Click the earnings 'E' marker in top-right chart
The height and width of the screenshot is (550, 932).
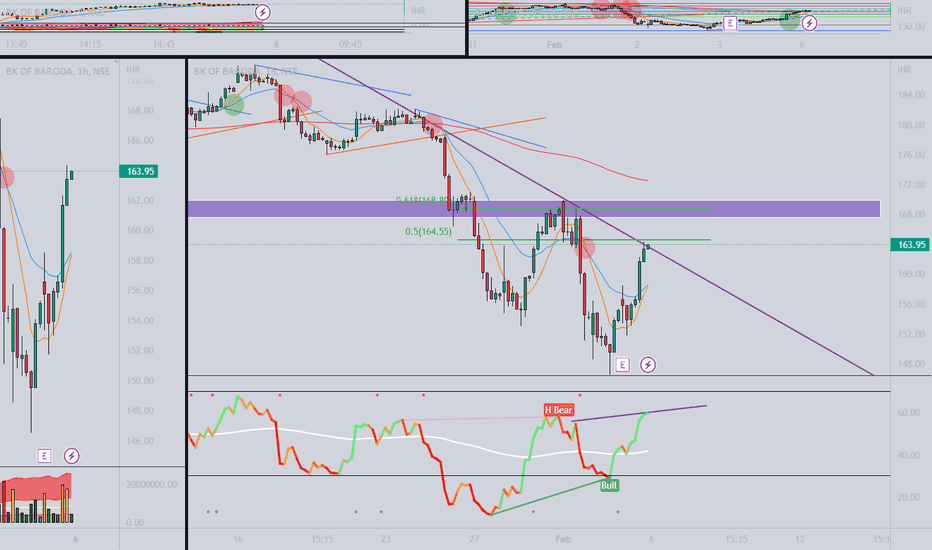click(x=729, y=24)
